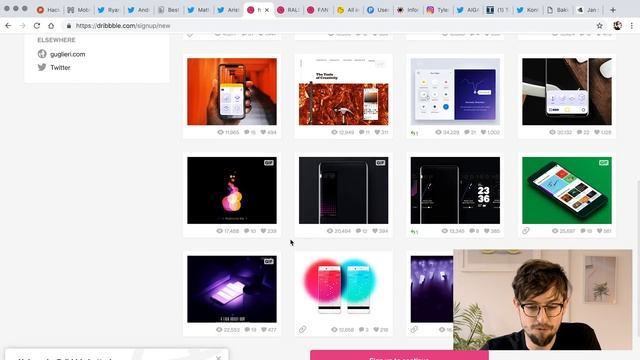This screenshot has height=360, width=640.
Task: Click the GIF badge on the green phone shot
Action: (x=604, y=162)
